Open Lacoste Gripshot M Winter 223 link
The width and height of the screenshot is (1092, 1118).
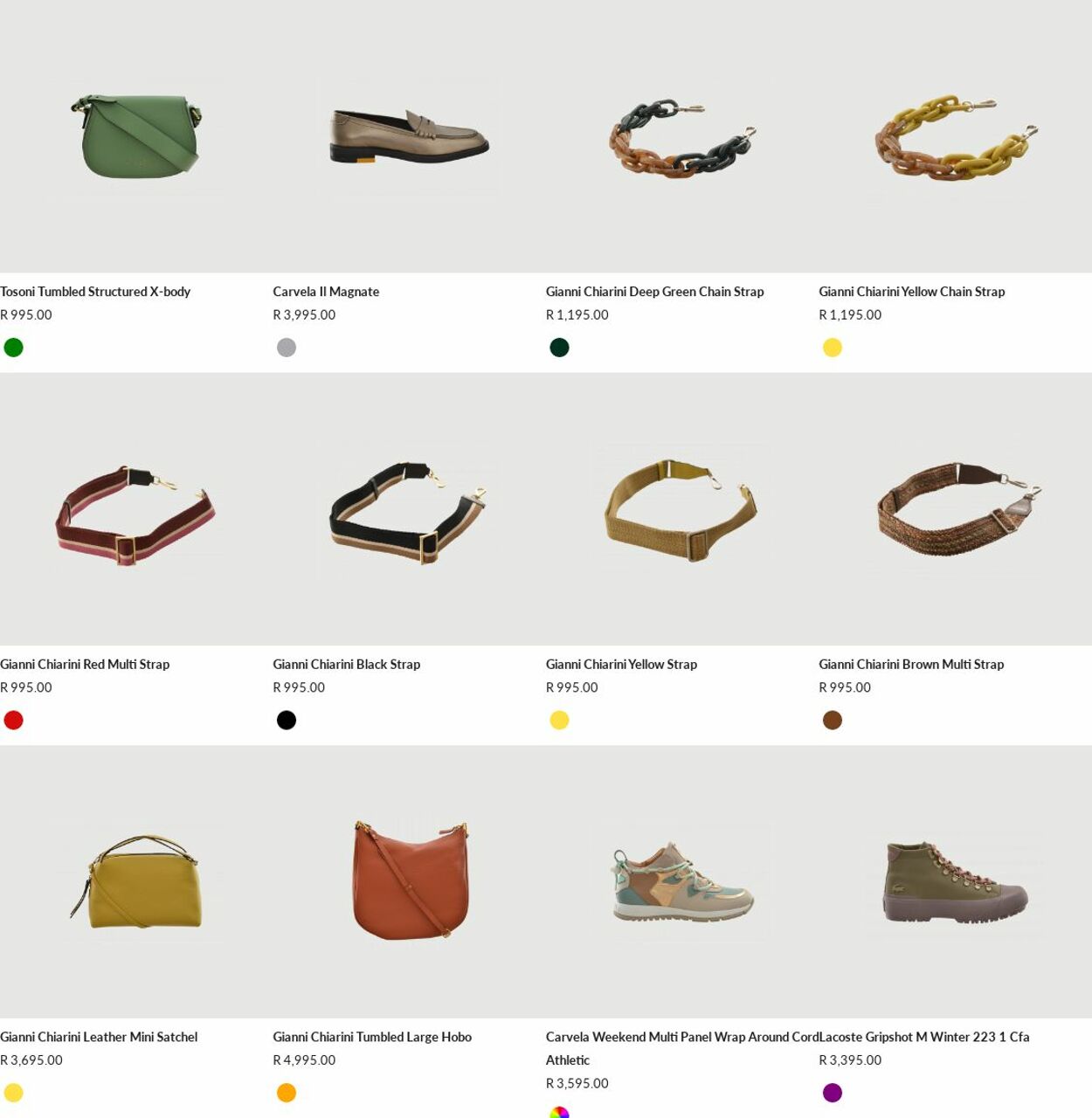pos(924,1038)
